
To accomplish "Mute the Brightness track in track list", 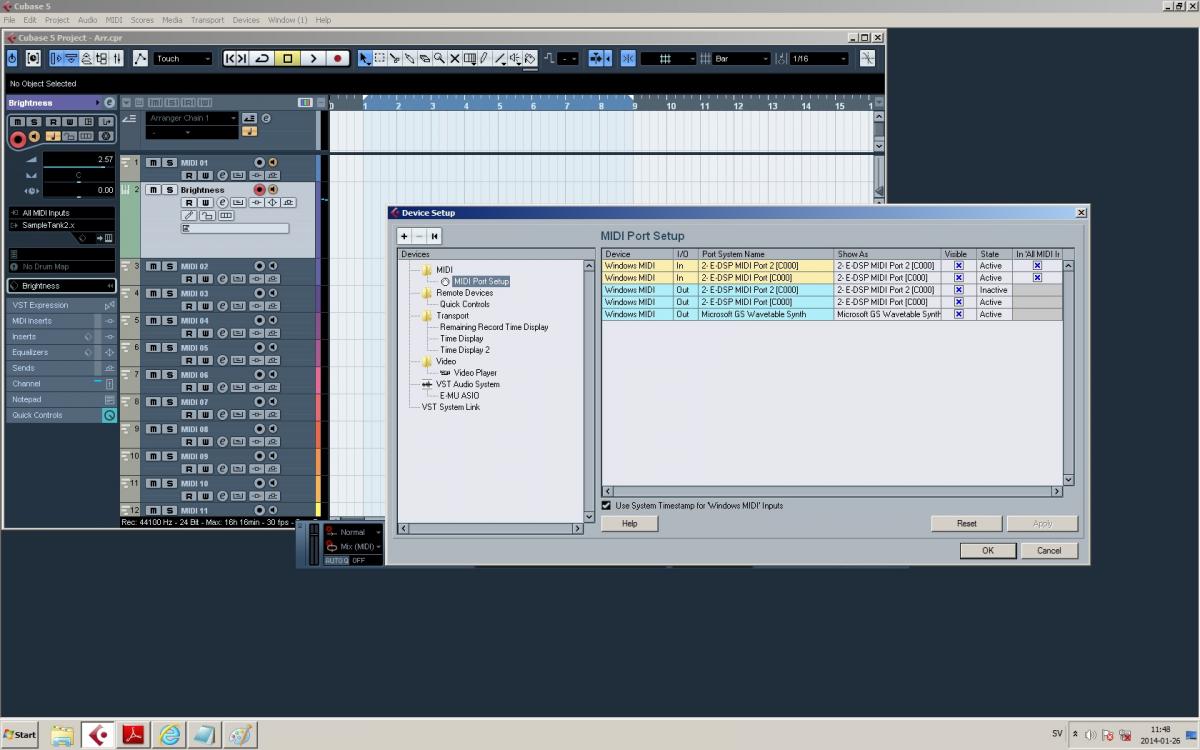I will pos(153,190).
